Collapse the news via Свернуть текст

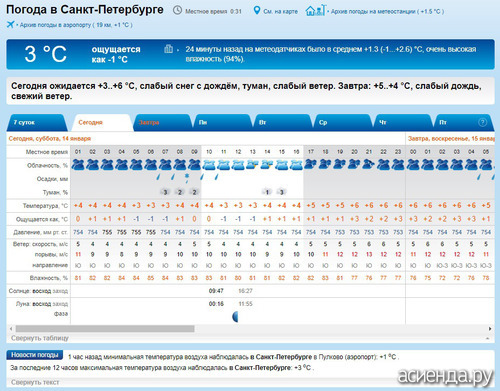click(x=35, y=382)
